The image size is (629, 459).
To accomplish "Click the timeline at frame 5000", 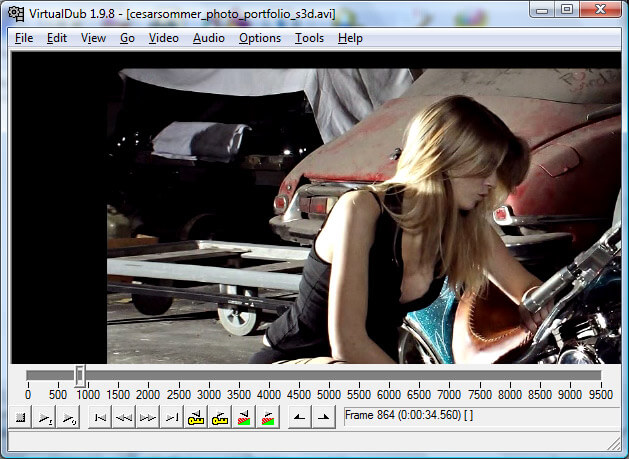I will (329, 376).
